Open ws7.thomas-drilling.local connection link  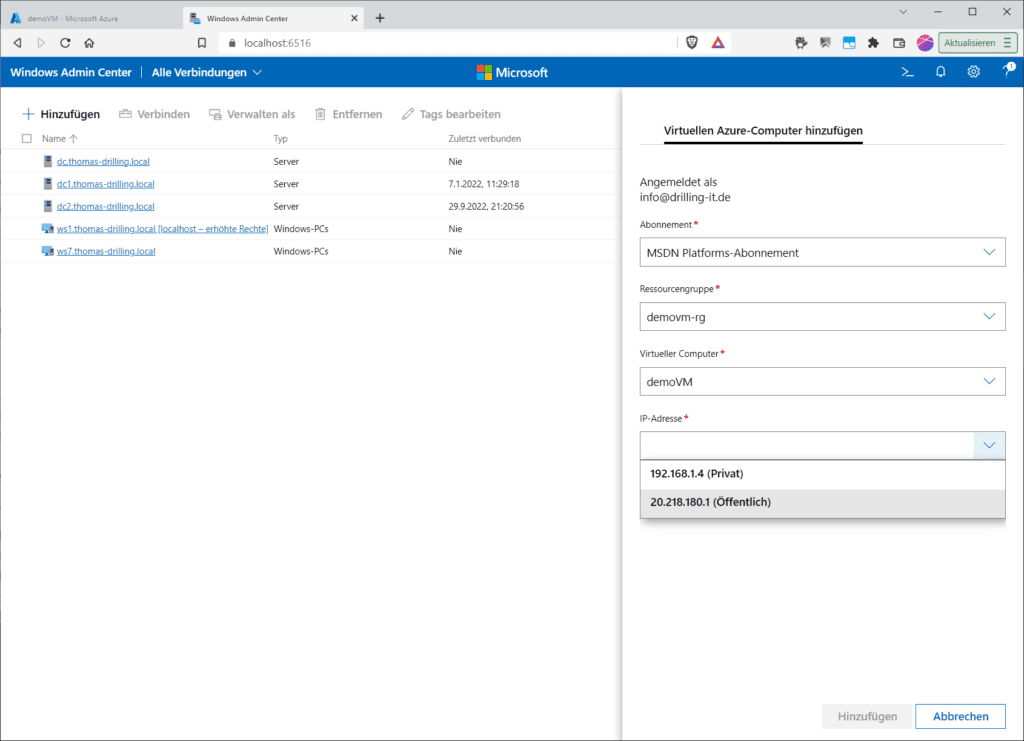[x=106, y=251]
